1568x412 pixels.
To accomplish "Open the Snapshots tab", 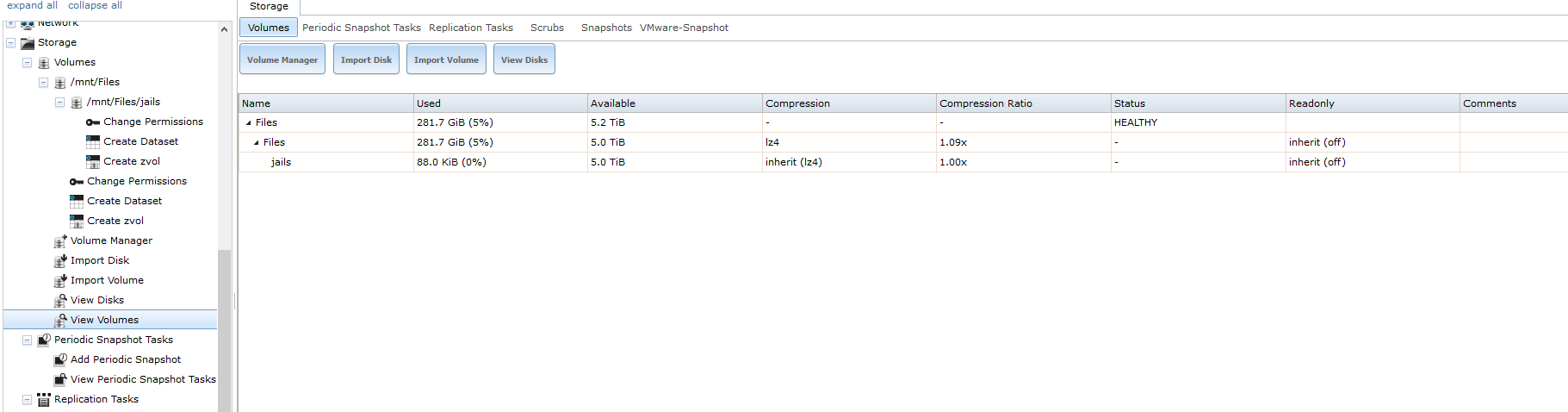I will tap(606, 28).
